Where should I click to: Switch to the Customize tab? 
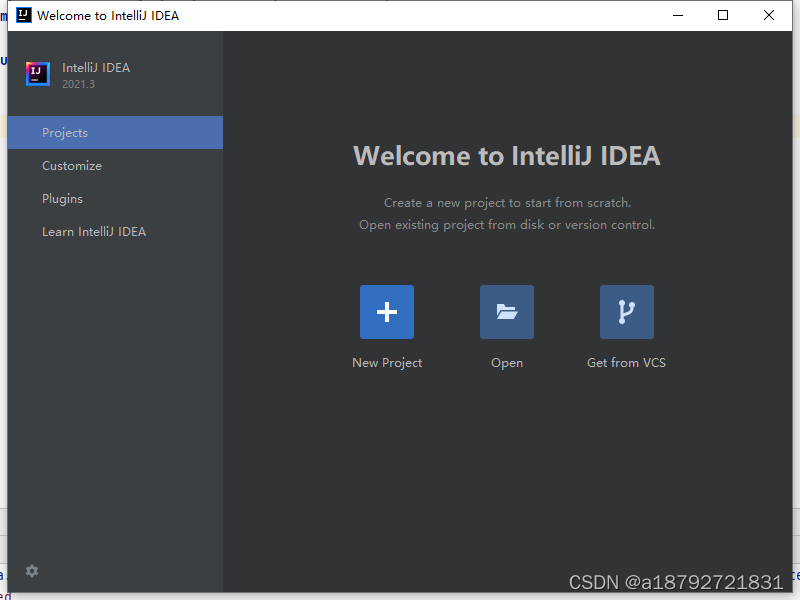[x=115, y=166]
